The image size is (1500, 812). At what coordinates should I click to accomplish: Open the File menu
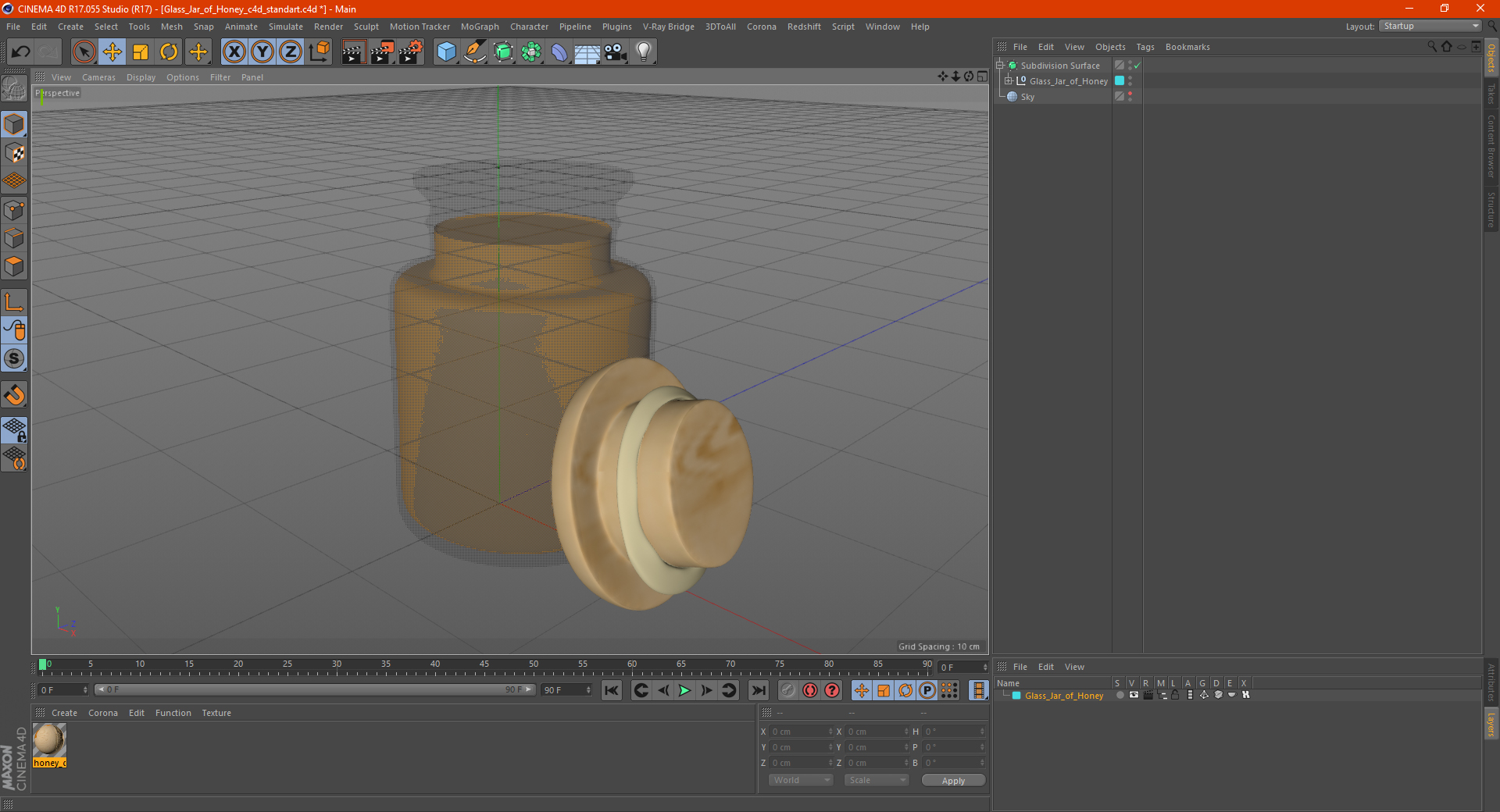coord(13,27)
